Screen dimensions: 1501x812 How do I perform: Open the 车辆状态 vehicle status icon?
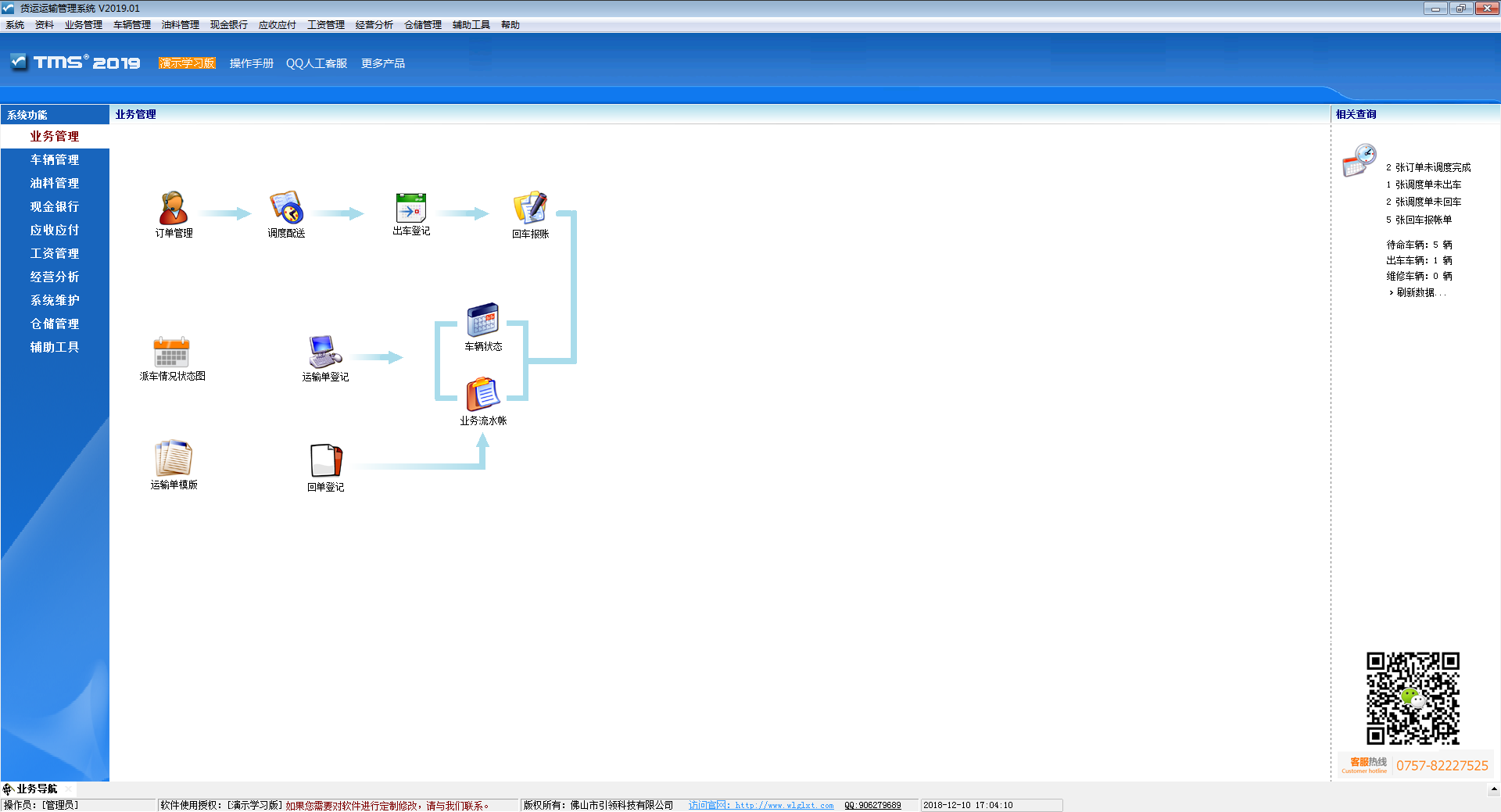pyautogui.click(x=483, y=320)
